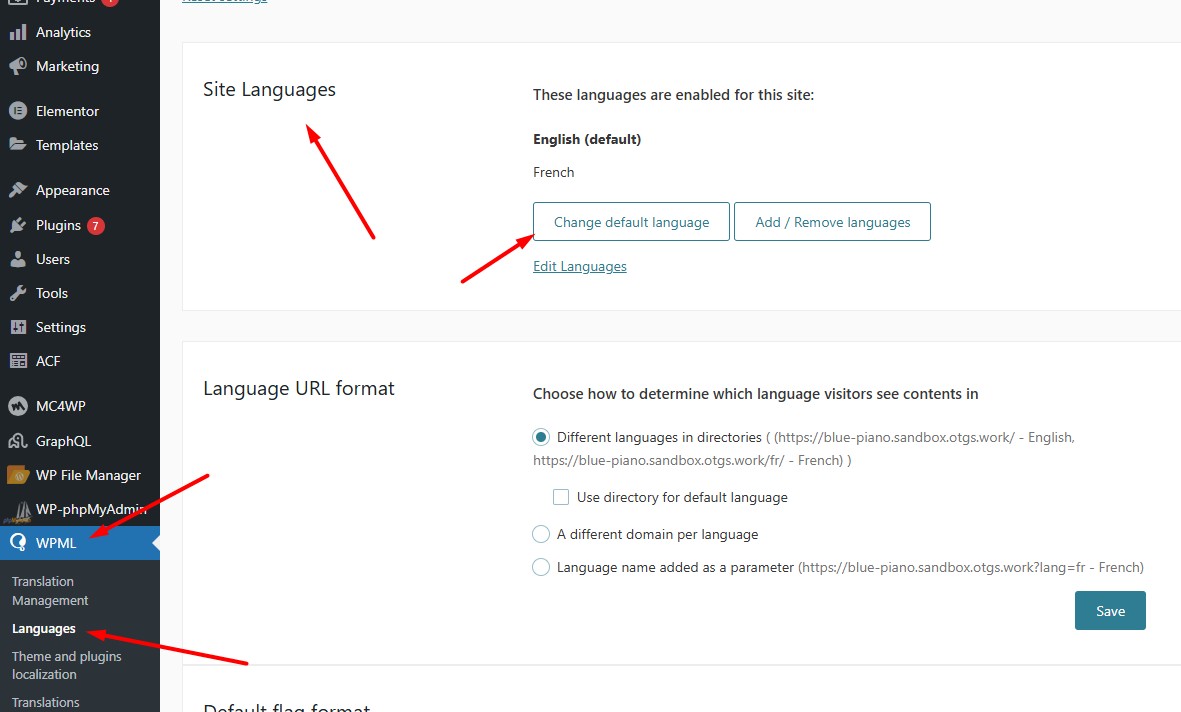Click the Plugins update count badge
Screen dimensions: 1181x712
(96, 225)
